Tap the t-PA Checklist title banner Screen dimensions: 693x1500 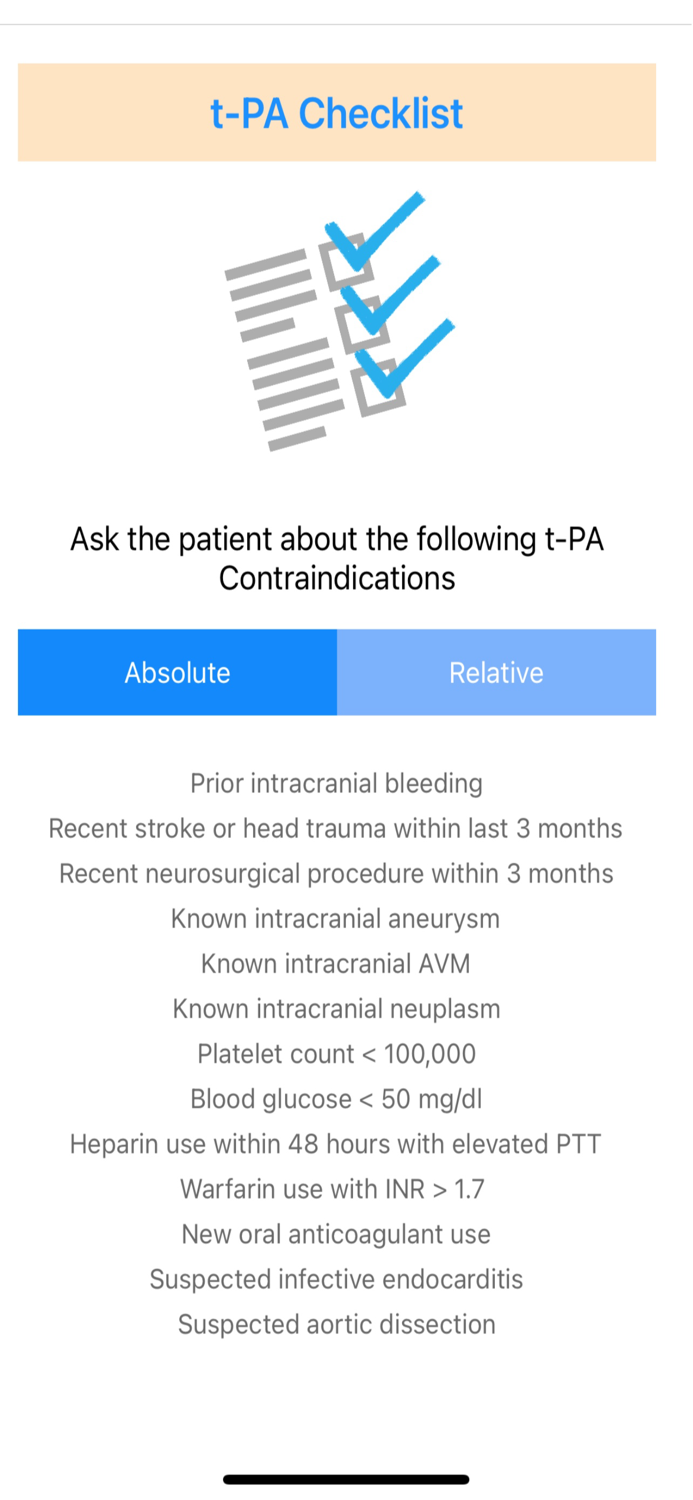coord(336,112)
